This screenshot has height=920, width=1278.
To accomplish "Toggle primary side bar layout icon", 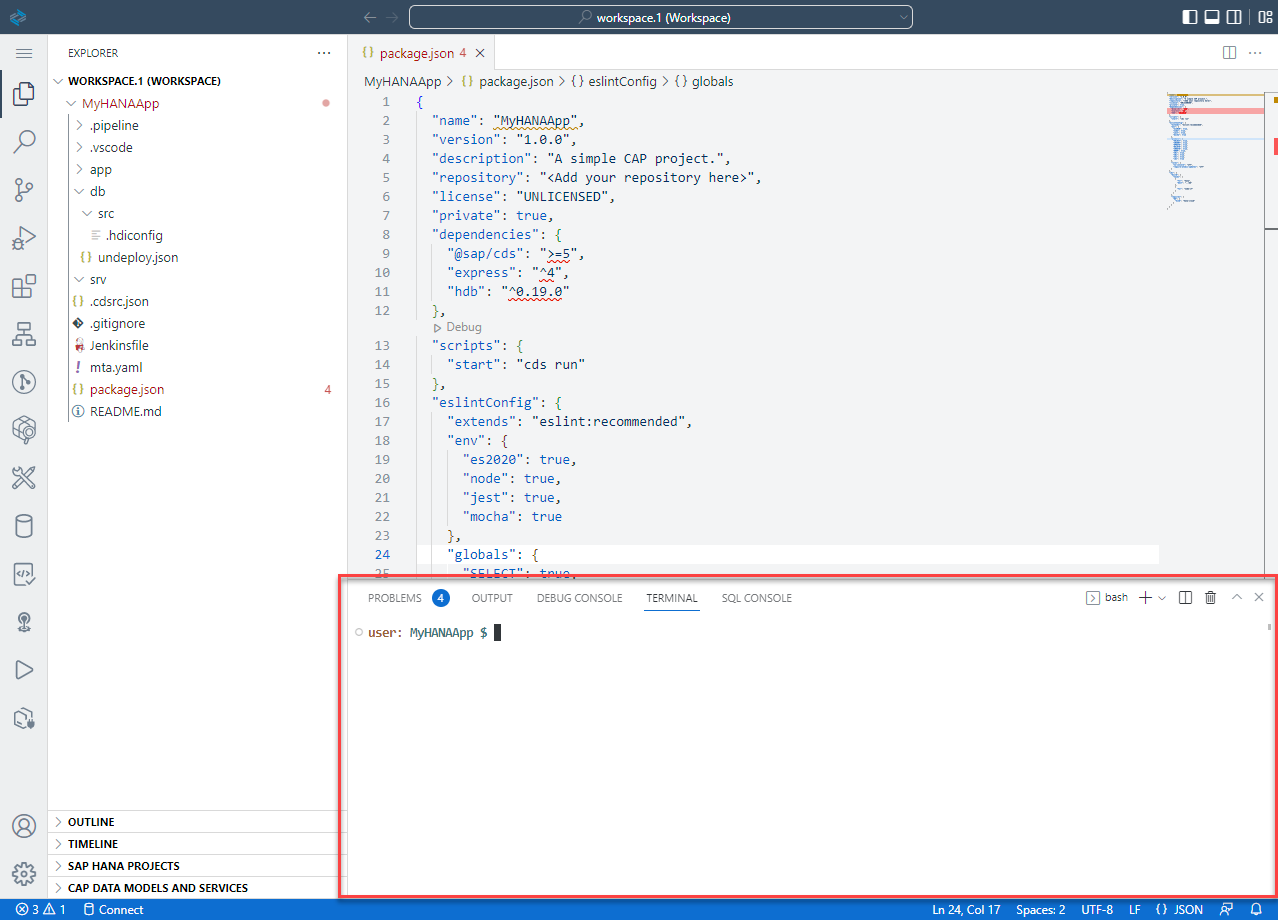I will coord(1190,17).
